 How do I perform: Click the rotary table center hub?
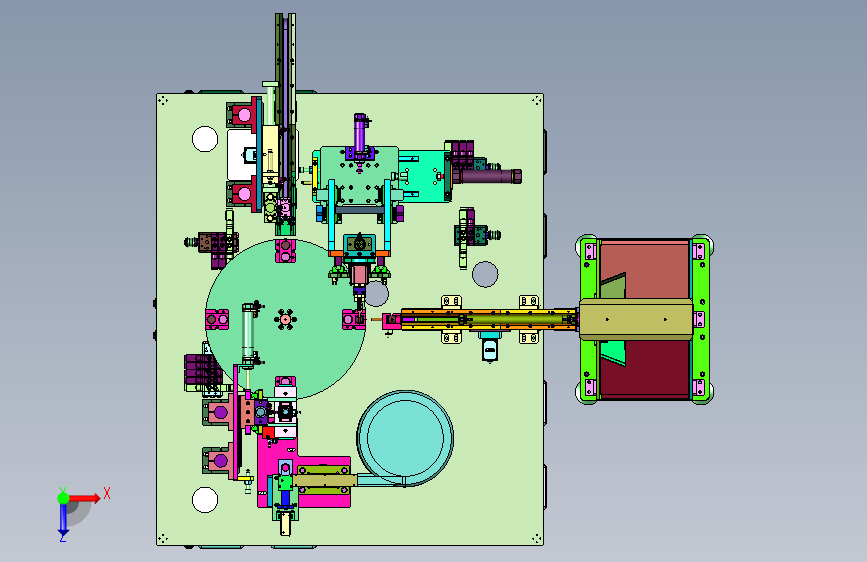[x=285, y=319]
